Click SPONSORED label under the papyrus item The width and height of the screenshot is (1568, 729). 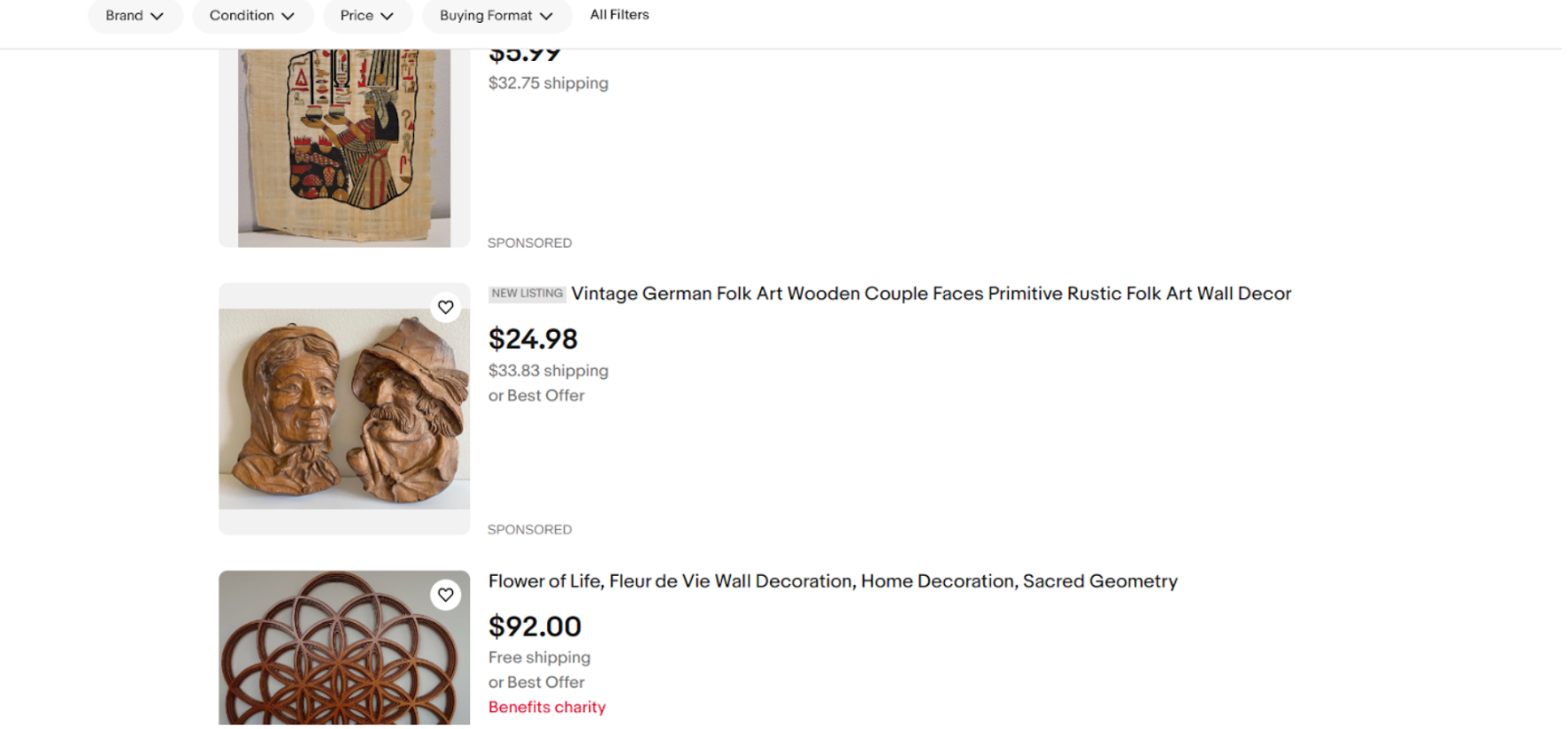(529, 242)
